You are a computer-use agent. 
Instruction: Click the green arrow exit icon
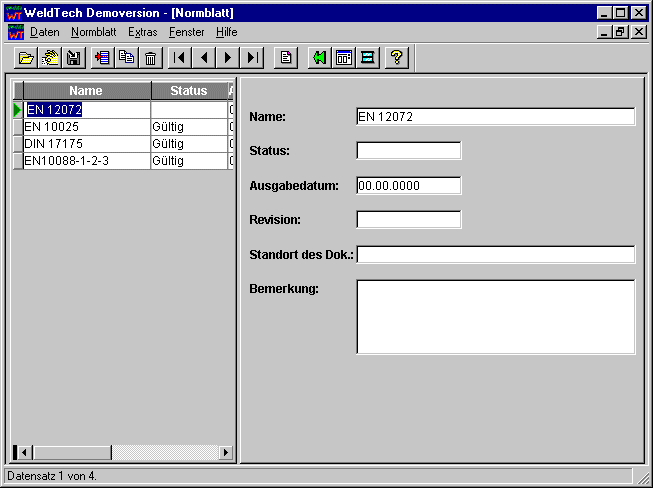(319, 58)
